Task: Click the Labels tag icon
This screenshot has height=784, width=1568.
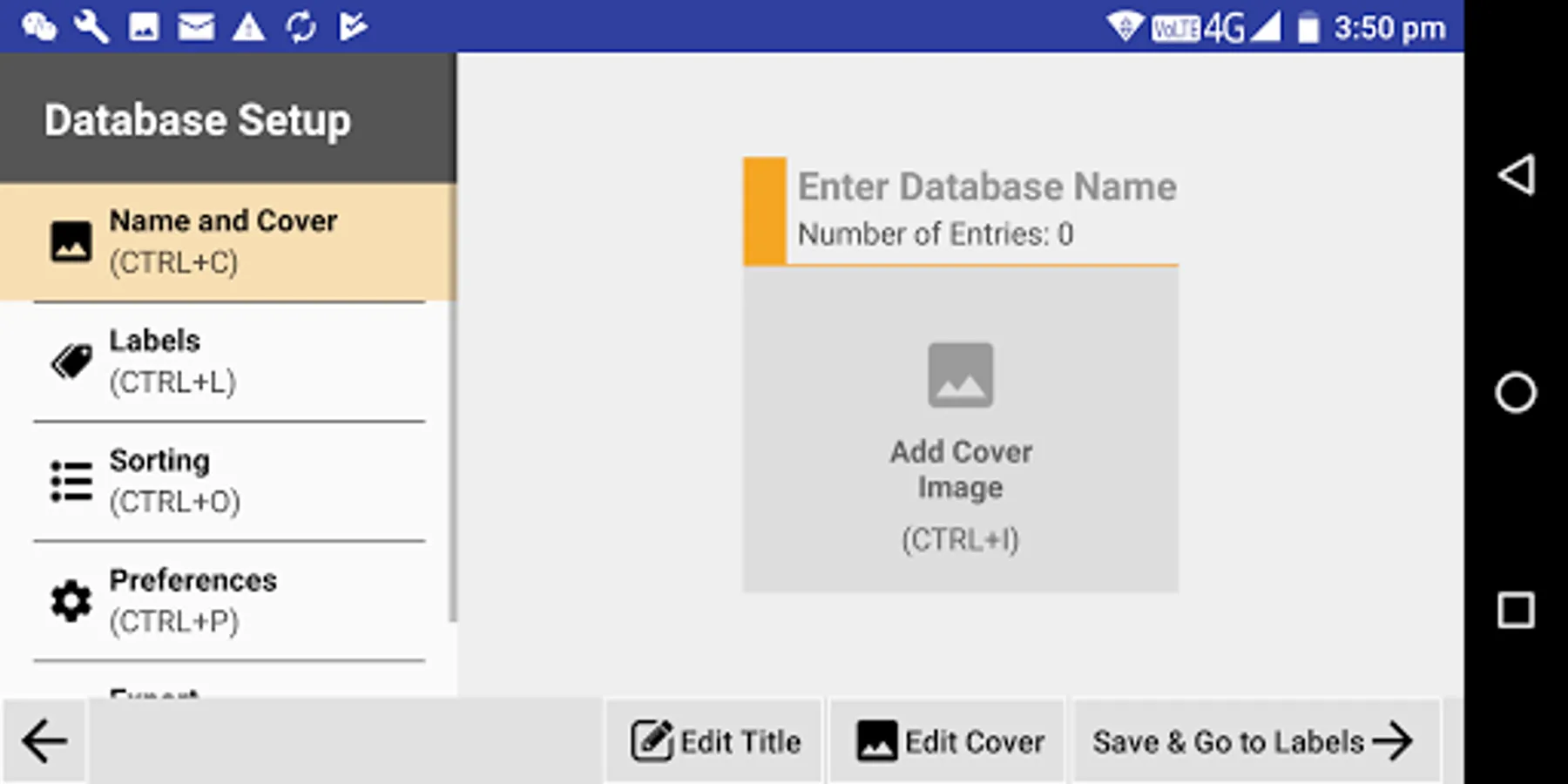Action: [71, 362]
